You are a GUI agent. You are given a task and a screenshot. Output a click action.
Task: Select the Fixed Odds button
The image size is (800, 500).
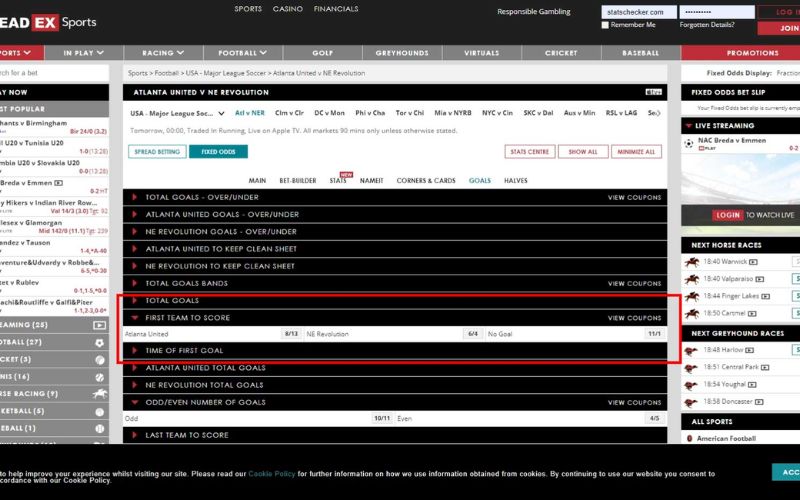pos(218,152)
